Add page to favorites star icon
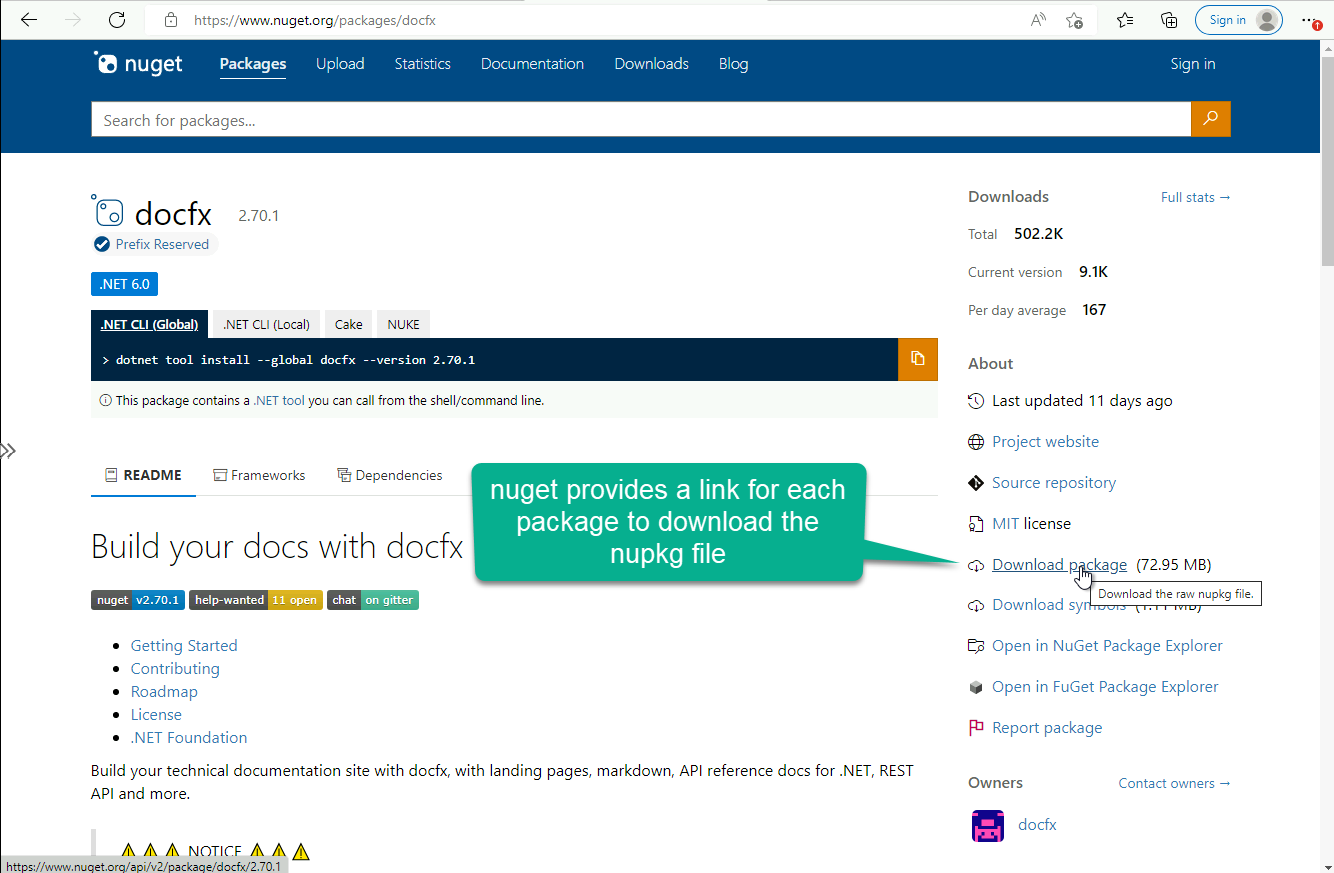This screenshot has height=873, width=1334. (x=1075, y=20)
